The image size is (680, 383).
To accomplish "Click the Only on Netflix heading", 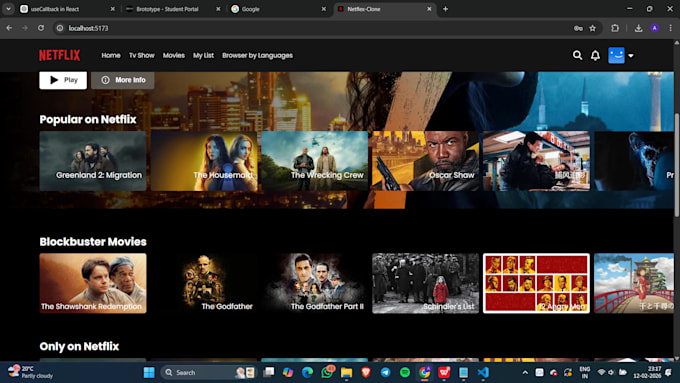I will click(79, 346).
